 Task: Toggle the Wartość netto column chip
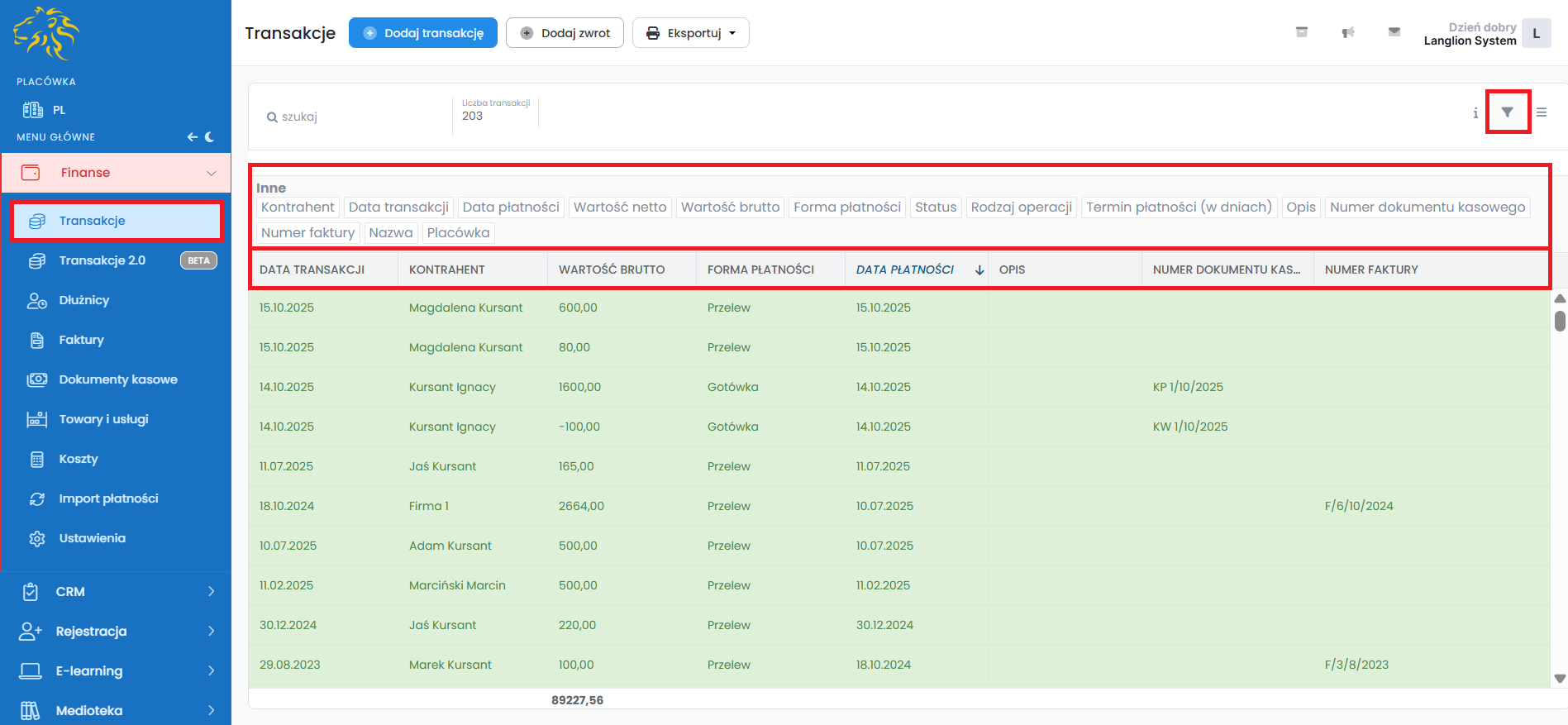[619, 207]
